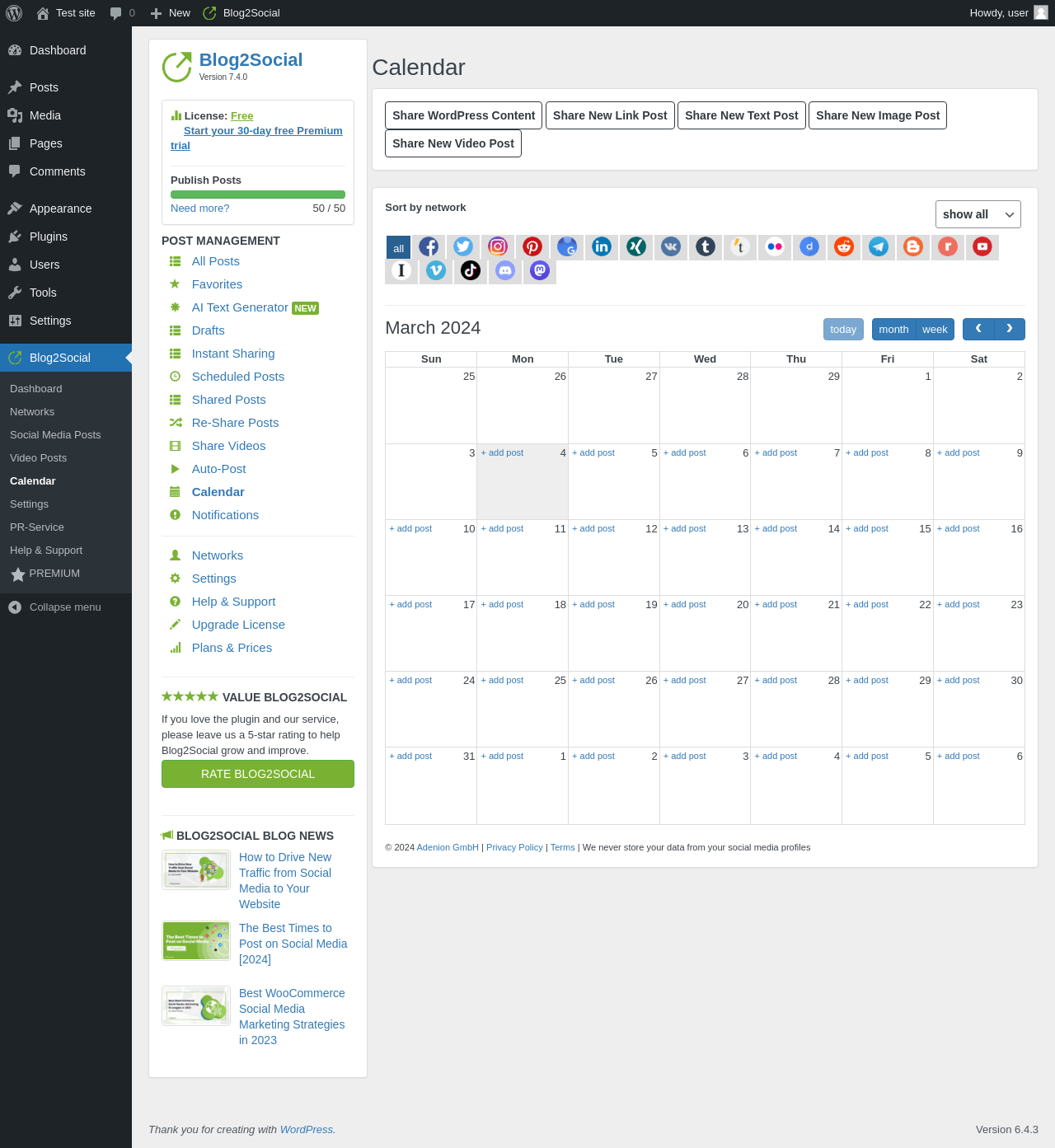The height and width of the screenshot is (1148, 1055).
Task: Go to next month with right chevron
Action: tap(1010, 329)
